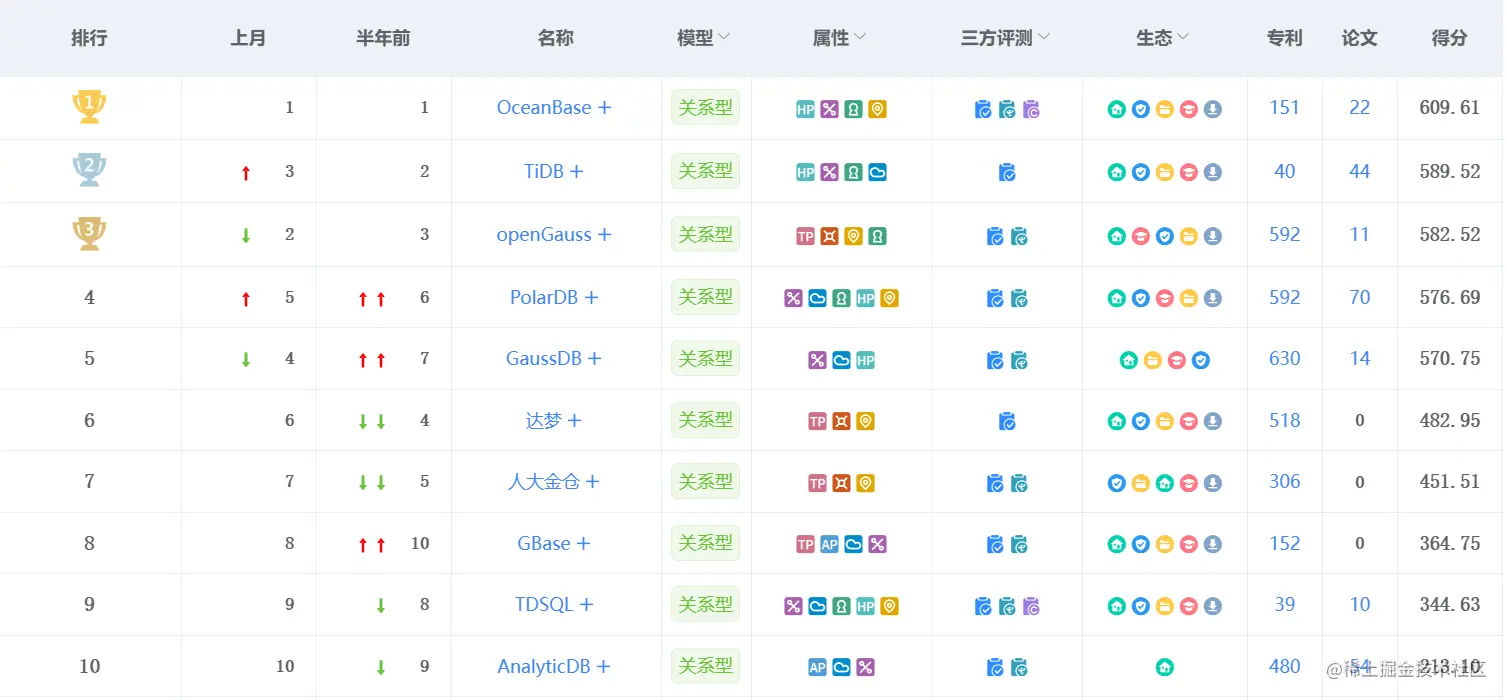Click the AP attribute icon in GBase row

[829, 545]
